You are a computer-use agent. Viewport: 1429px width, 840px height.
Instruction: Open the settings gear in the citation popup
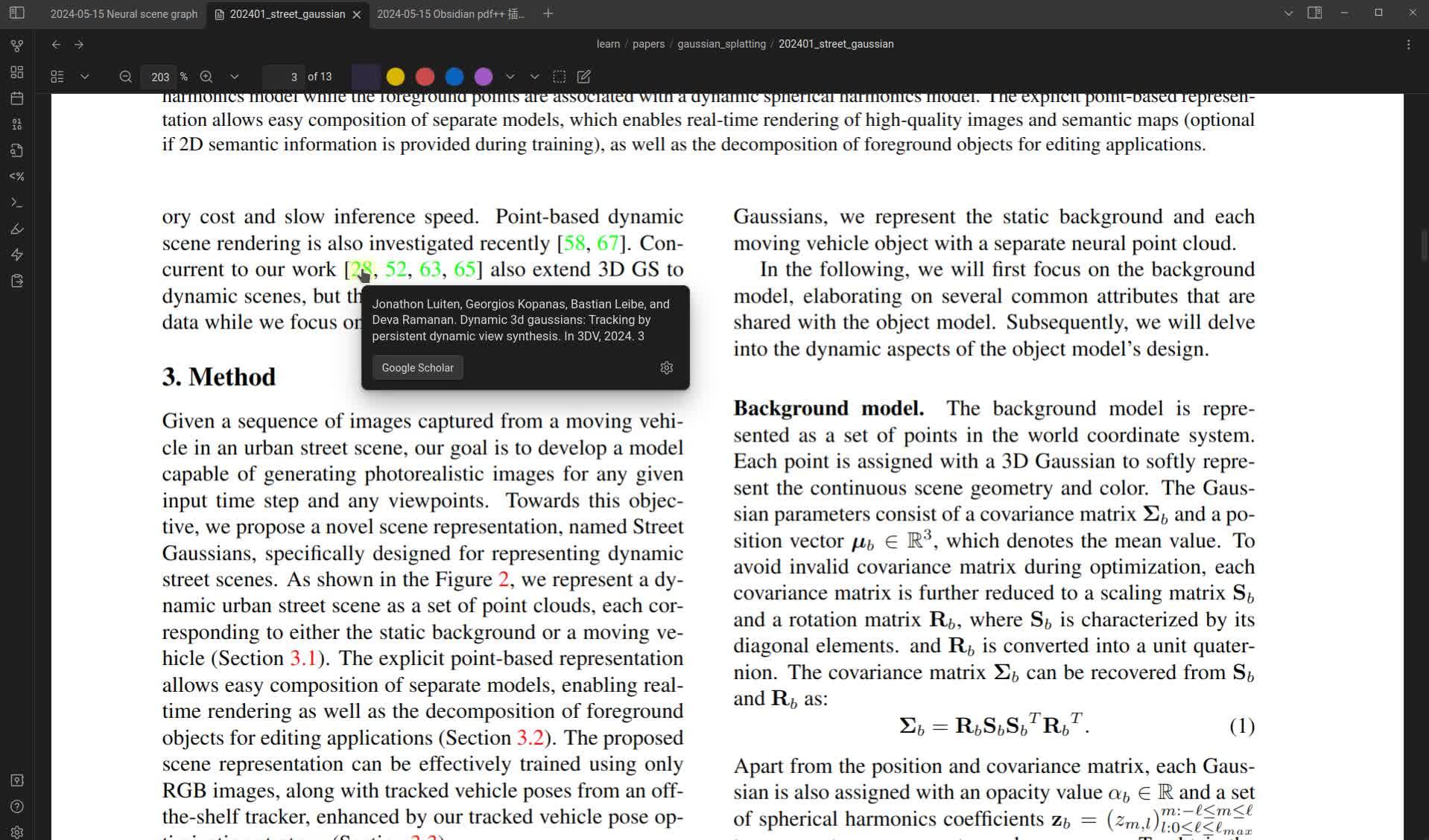[x=667, y=368]
